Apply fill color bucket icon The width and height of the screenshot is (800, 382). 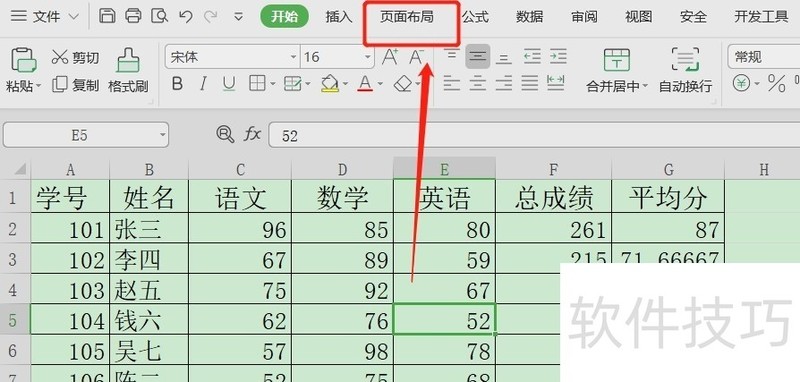point(330,84)
